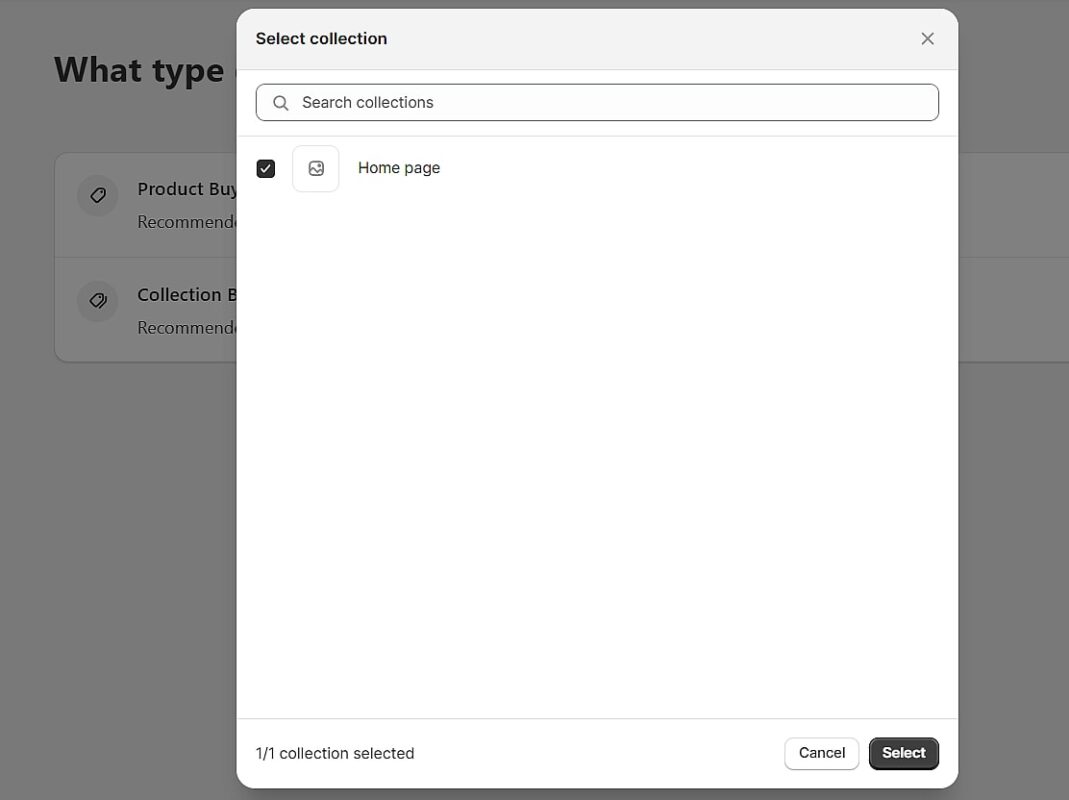Click the Collection tags icon in the background
Screen dimensions: 1069x800
pyautogui.click(x=98, y=301)
